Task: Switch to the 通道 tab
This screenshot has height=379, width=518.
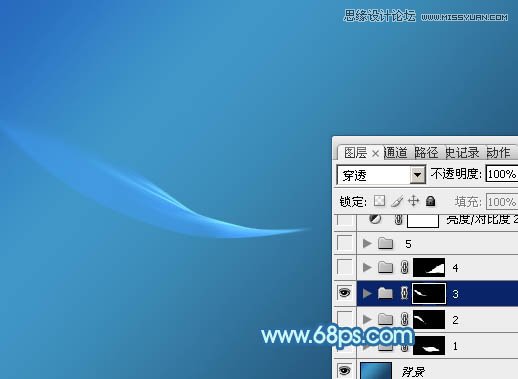Action: tap(396, 153)
